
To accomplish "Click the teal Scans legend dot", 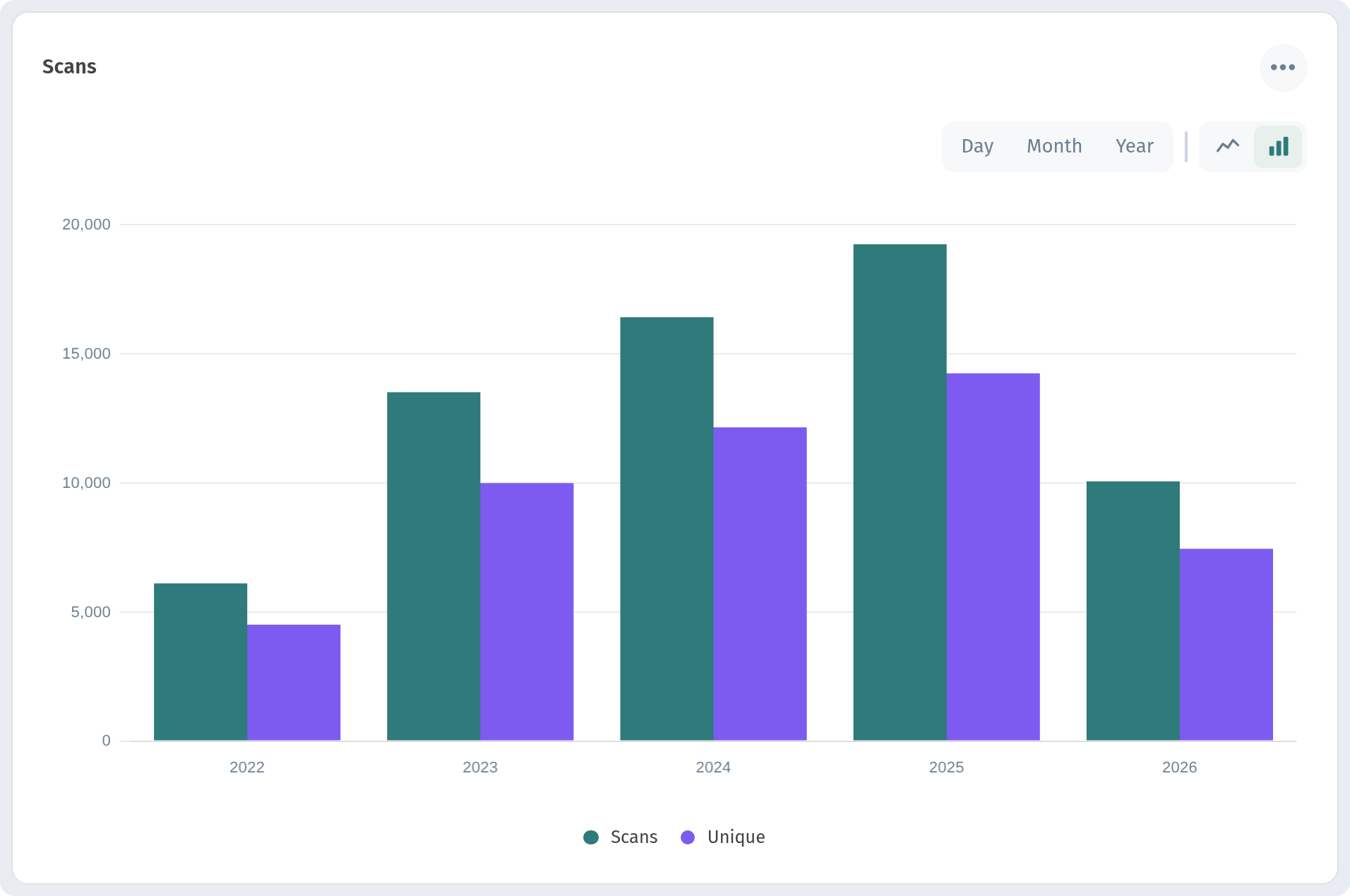I will tap(591, 837).
